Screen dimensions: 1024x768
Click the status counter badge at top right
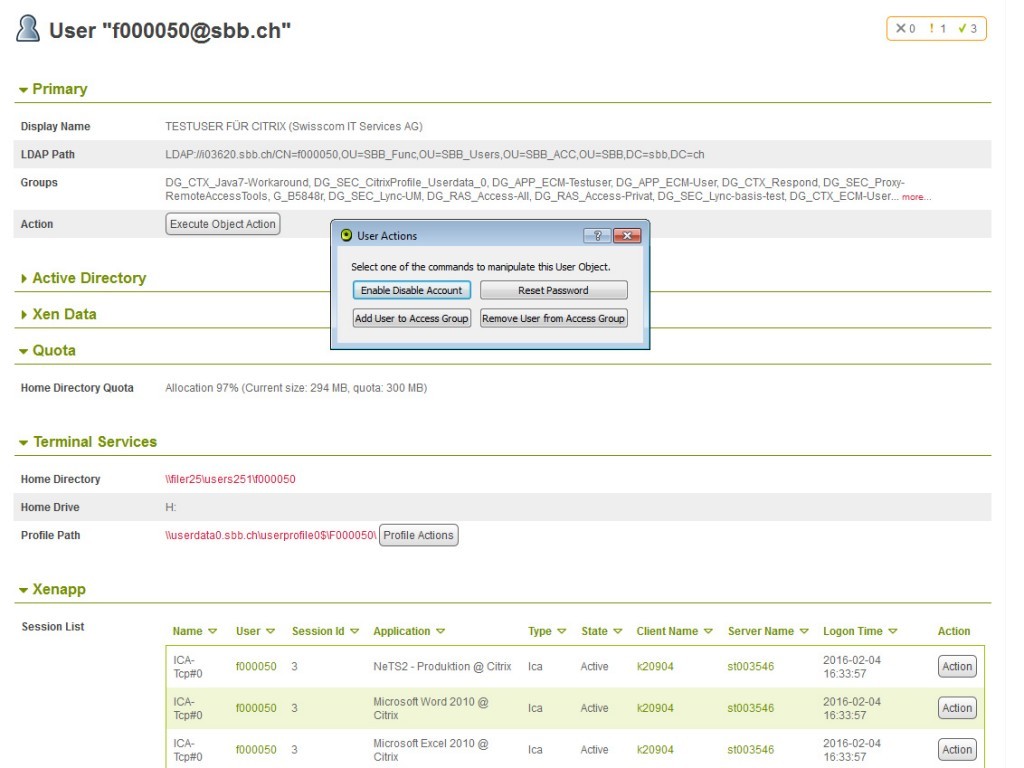click(x=936, y=29)
